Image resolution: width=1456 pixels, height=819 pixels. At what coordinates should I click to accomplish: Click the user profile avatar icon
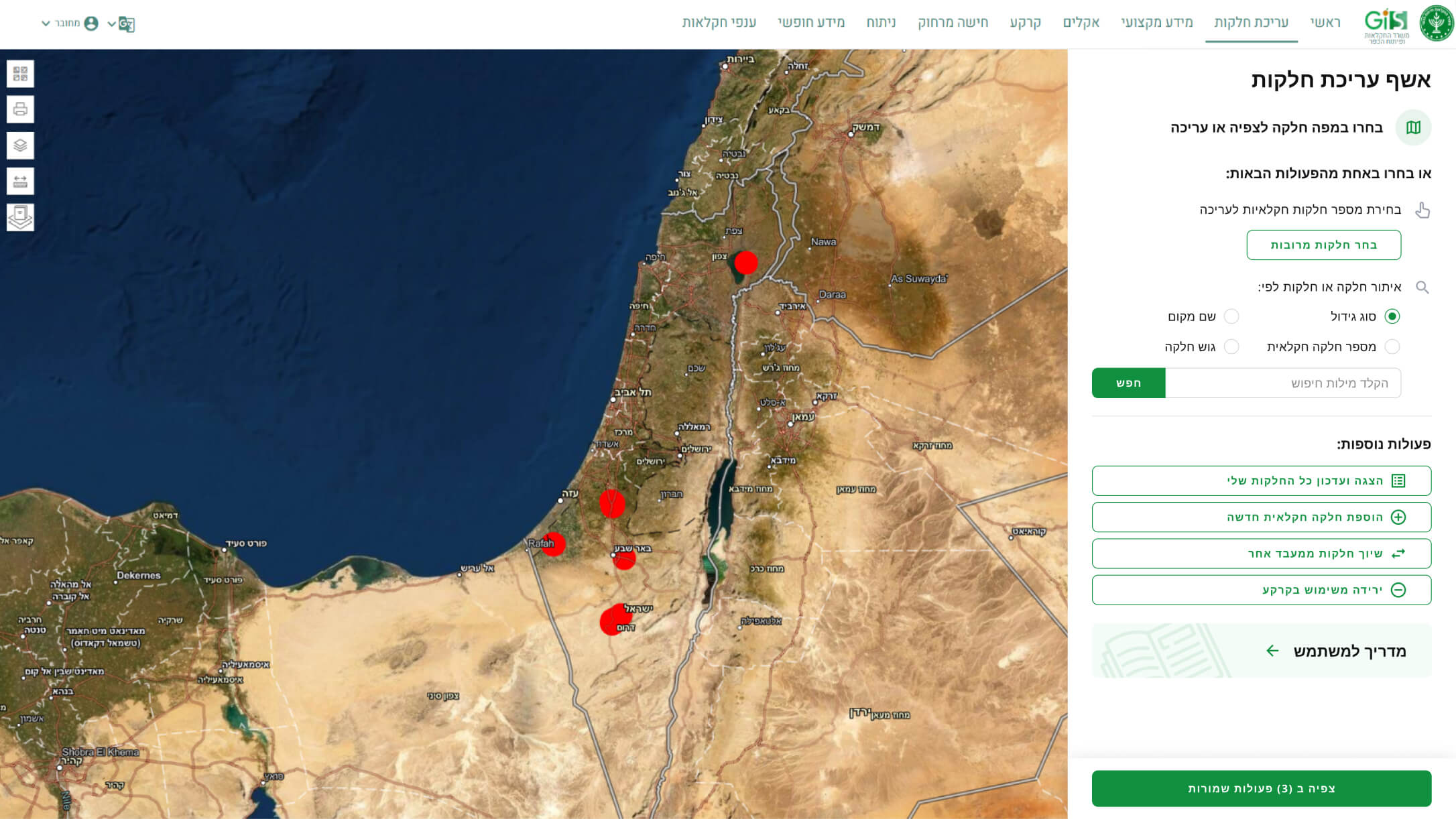(x=91, y=23)
